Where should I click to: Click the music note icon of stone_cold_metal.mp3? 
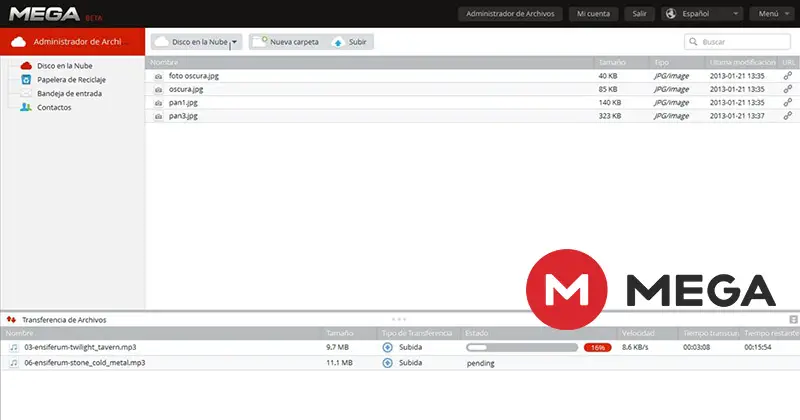pyautogui.click(x=14, y=363)
